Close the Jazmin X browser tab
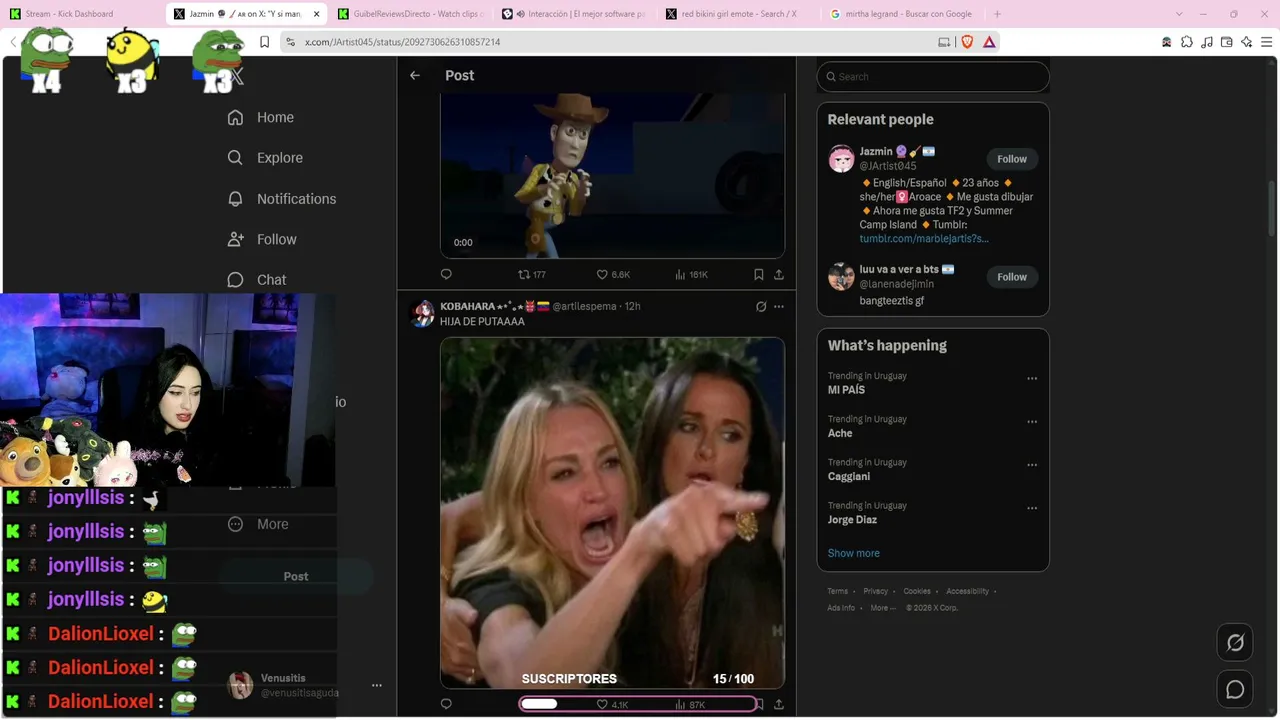This screenshot has width=1280, height=720. click(317, 14)
